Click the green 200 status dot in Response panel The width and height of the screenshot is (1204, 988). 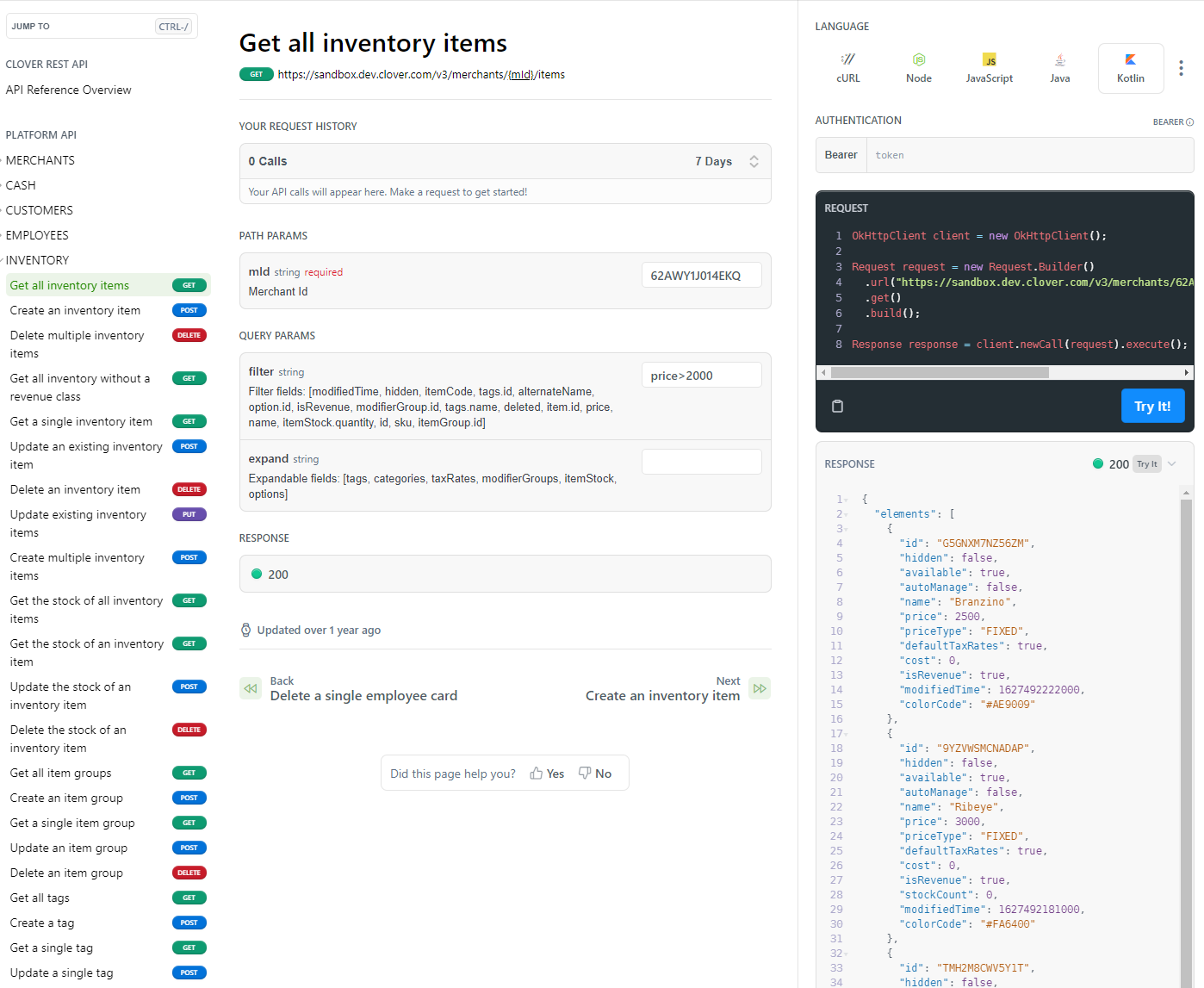(x=1098, y=463)
